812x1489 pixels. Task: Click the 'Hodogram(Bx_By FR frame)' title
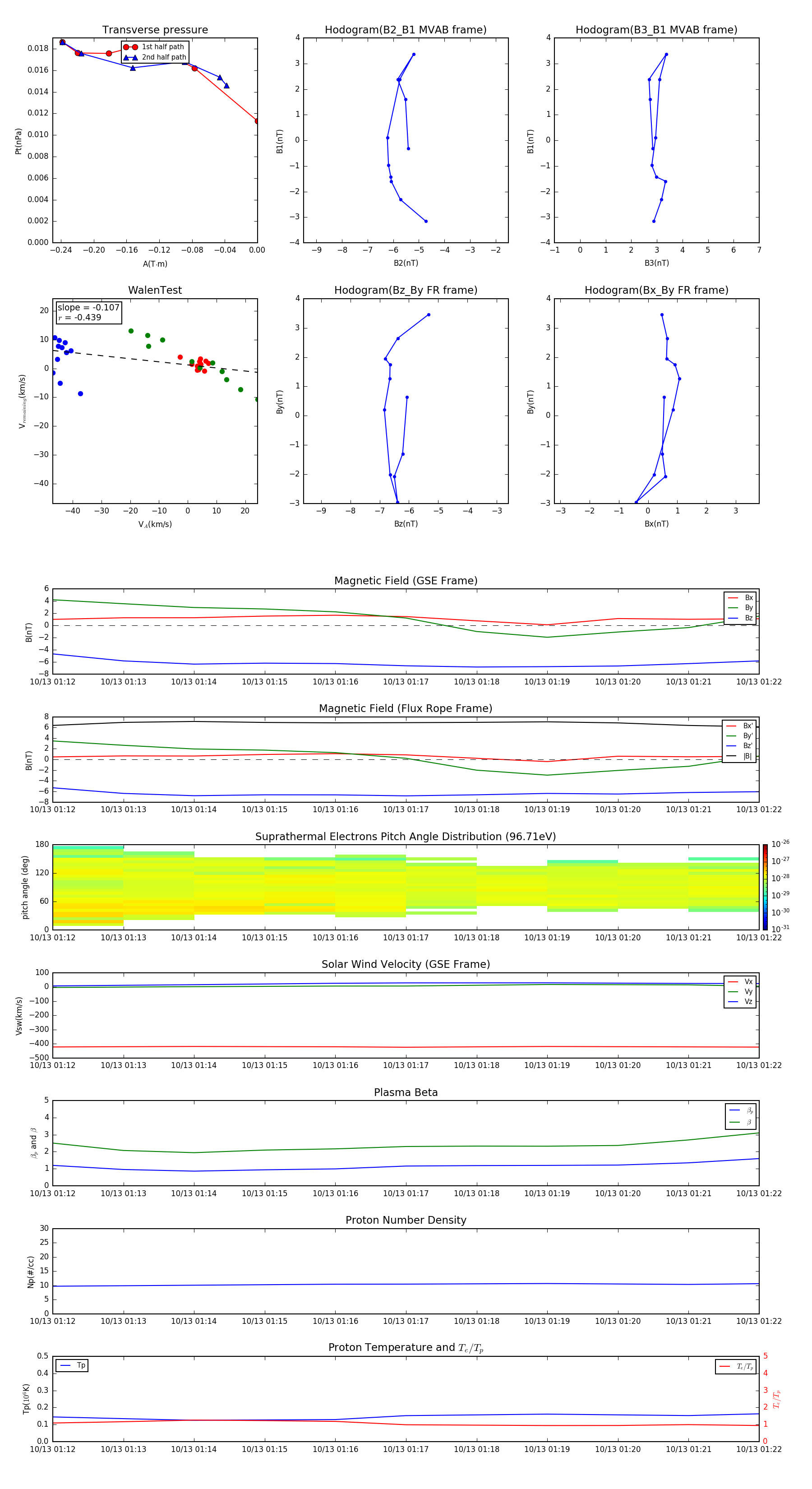(656, 290)
